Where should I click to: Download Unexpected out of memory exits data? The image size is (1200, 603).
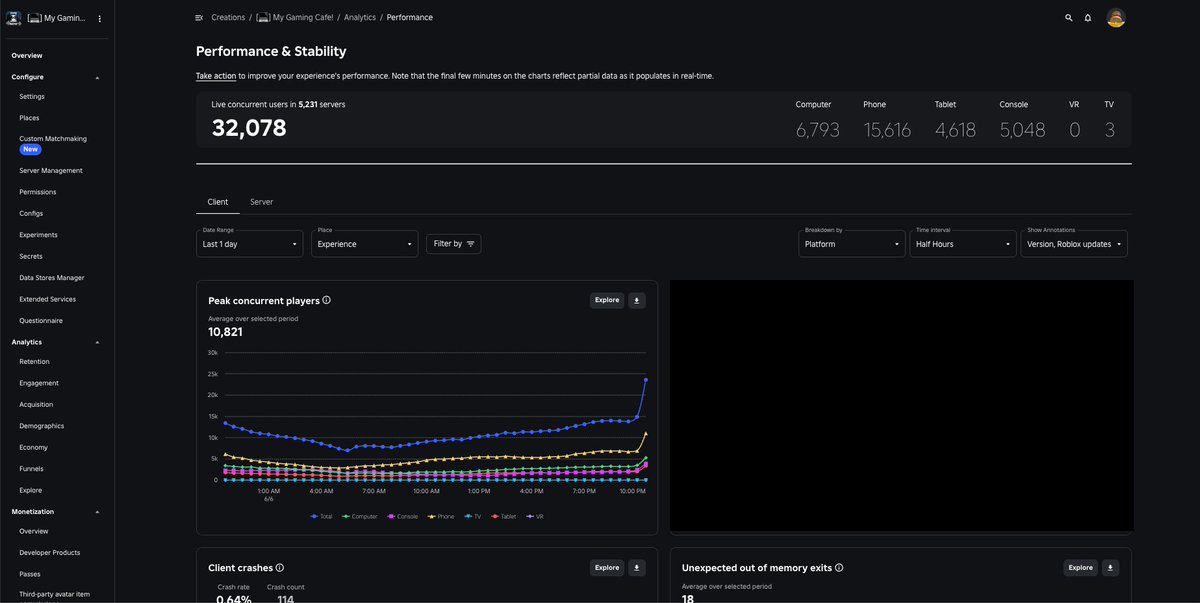pos(1110,568)
